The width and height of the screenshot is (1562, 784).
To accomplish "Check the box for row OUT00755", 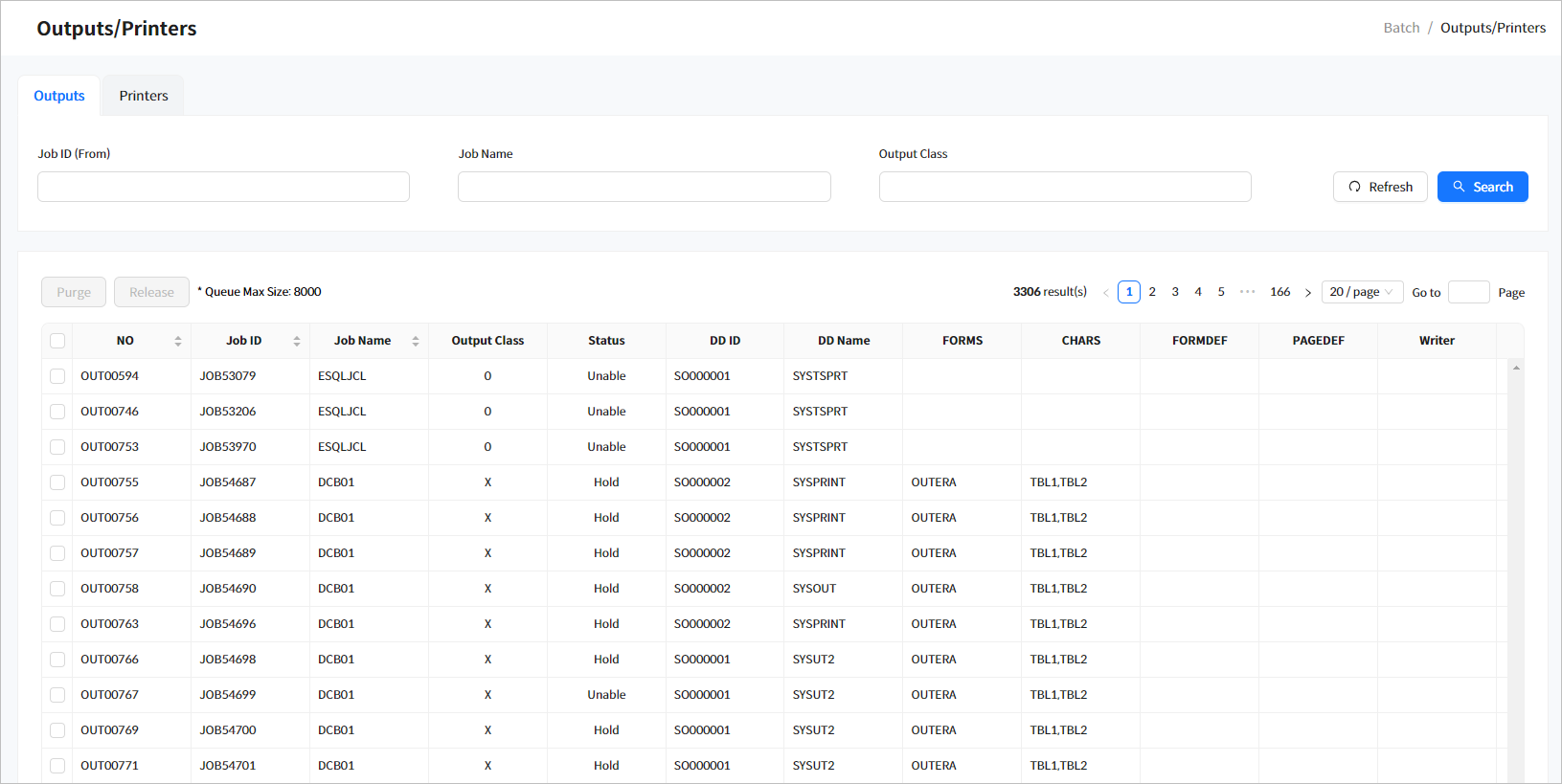I will (57, 482).
